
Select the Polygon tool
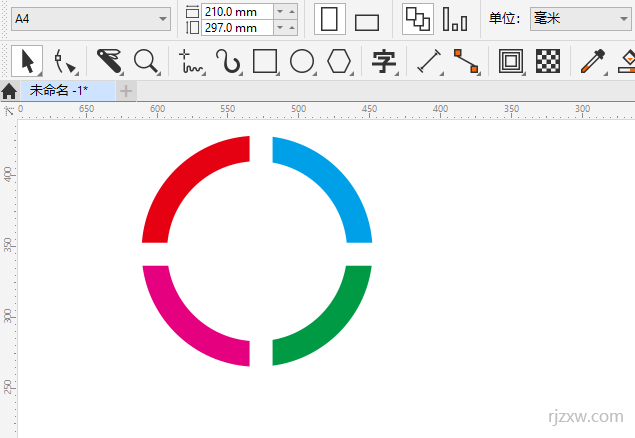tap(340, 62)
